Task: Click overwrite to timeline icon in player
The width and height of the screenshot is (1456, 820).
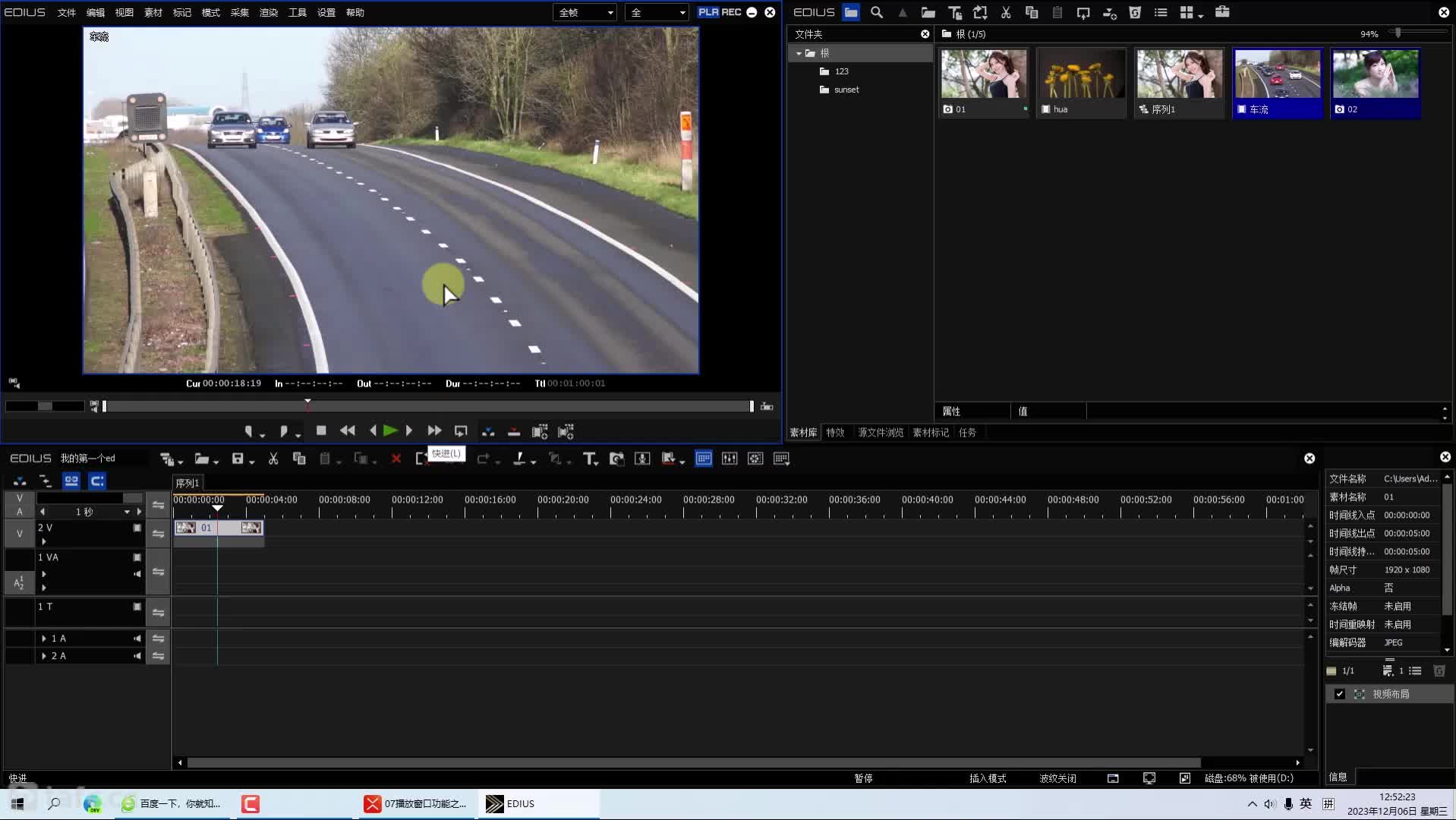Action: tap(514, 431)
